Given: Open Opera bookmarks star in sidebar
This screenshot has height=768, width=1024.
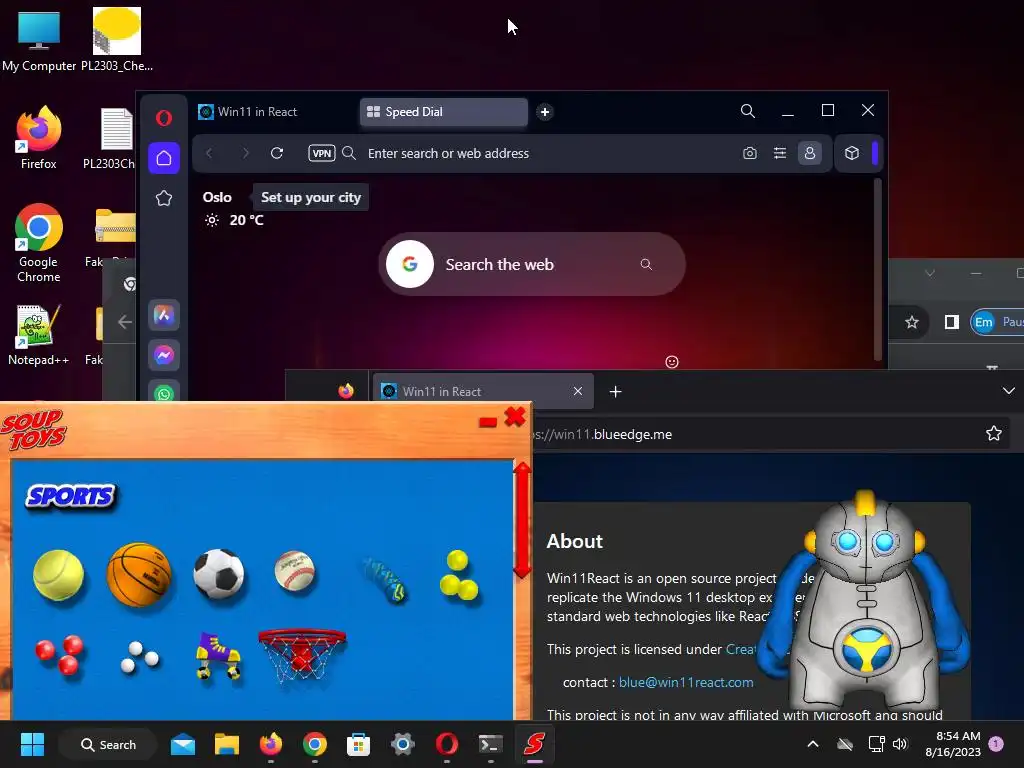Looking at the screenshot, I should coord(164,199).
